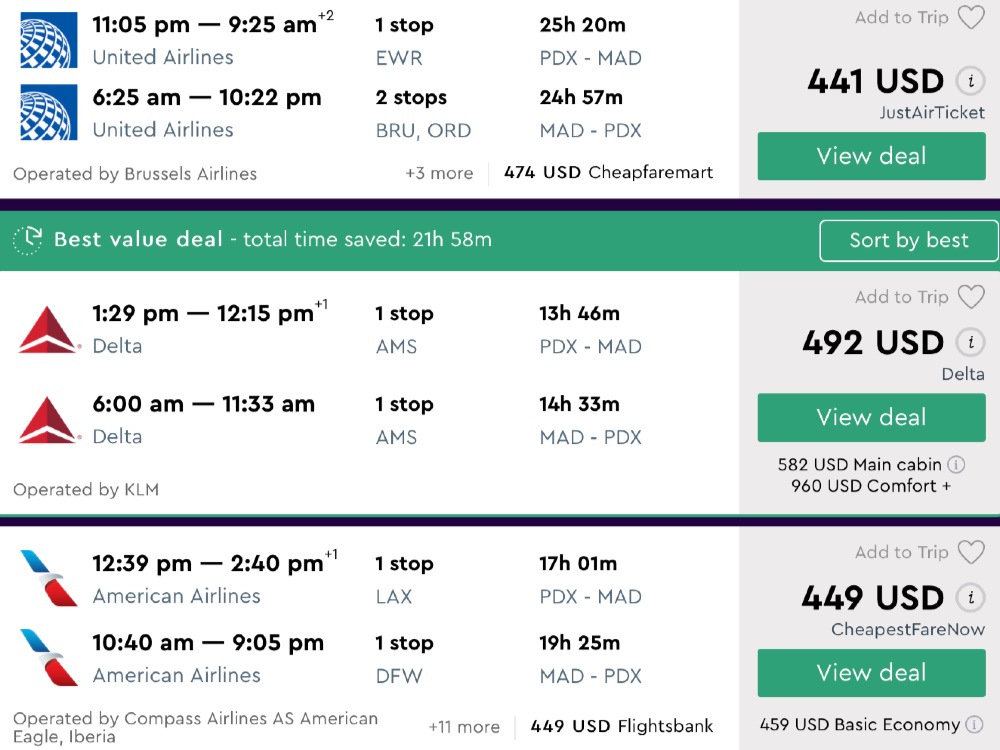Click the clock icon on the best value banner
Image resolution: width=1000 pixels, height=750 pixels.
point(28,240)
